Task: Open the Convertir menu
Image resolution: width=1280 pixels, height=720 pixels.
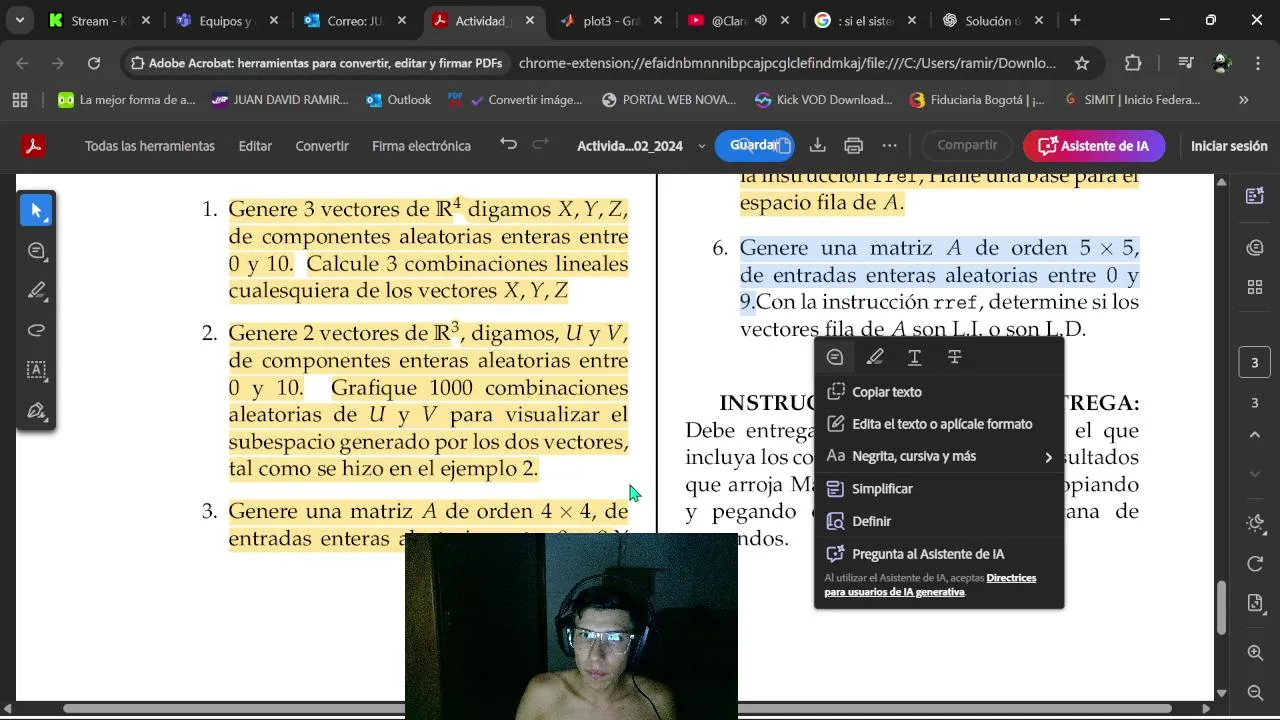Action: click(x=322, y=146)
